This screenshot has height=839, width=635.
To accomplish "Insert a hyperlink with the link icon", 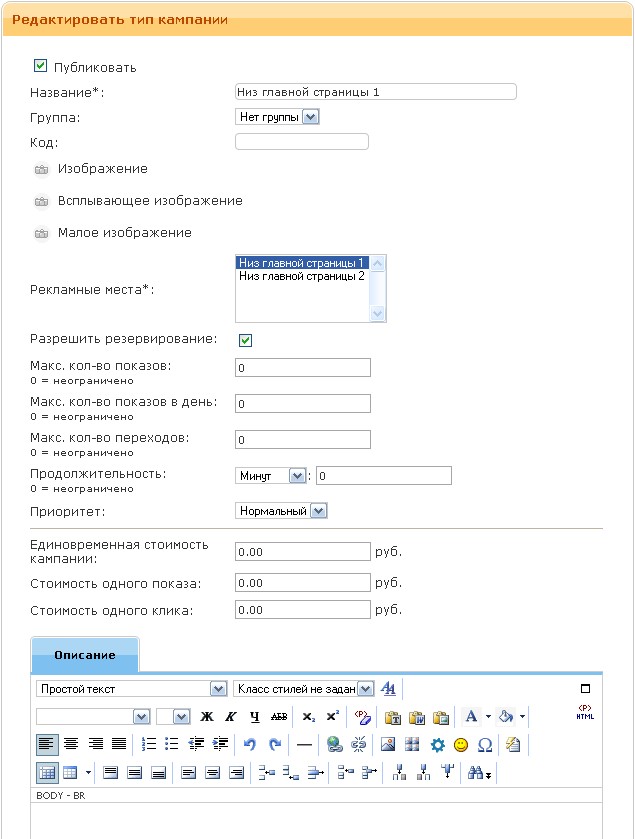I will pyautogui.click(x=335, y=745).
